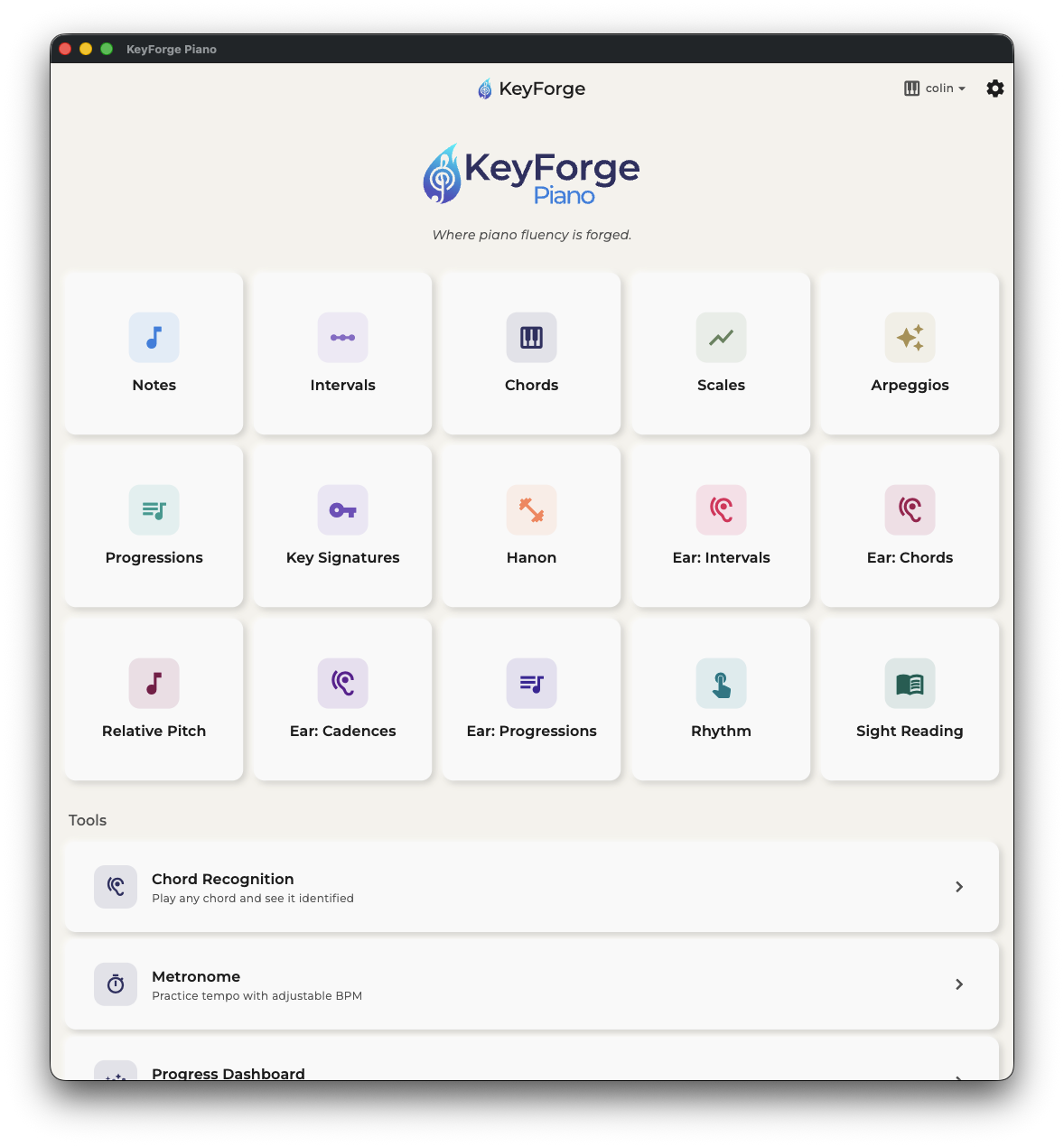Click the KeyForge header logo
Image resolution: width=1064 pixels, height=1147 pixels.
531,89
